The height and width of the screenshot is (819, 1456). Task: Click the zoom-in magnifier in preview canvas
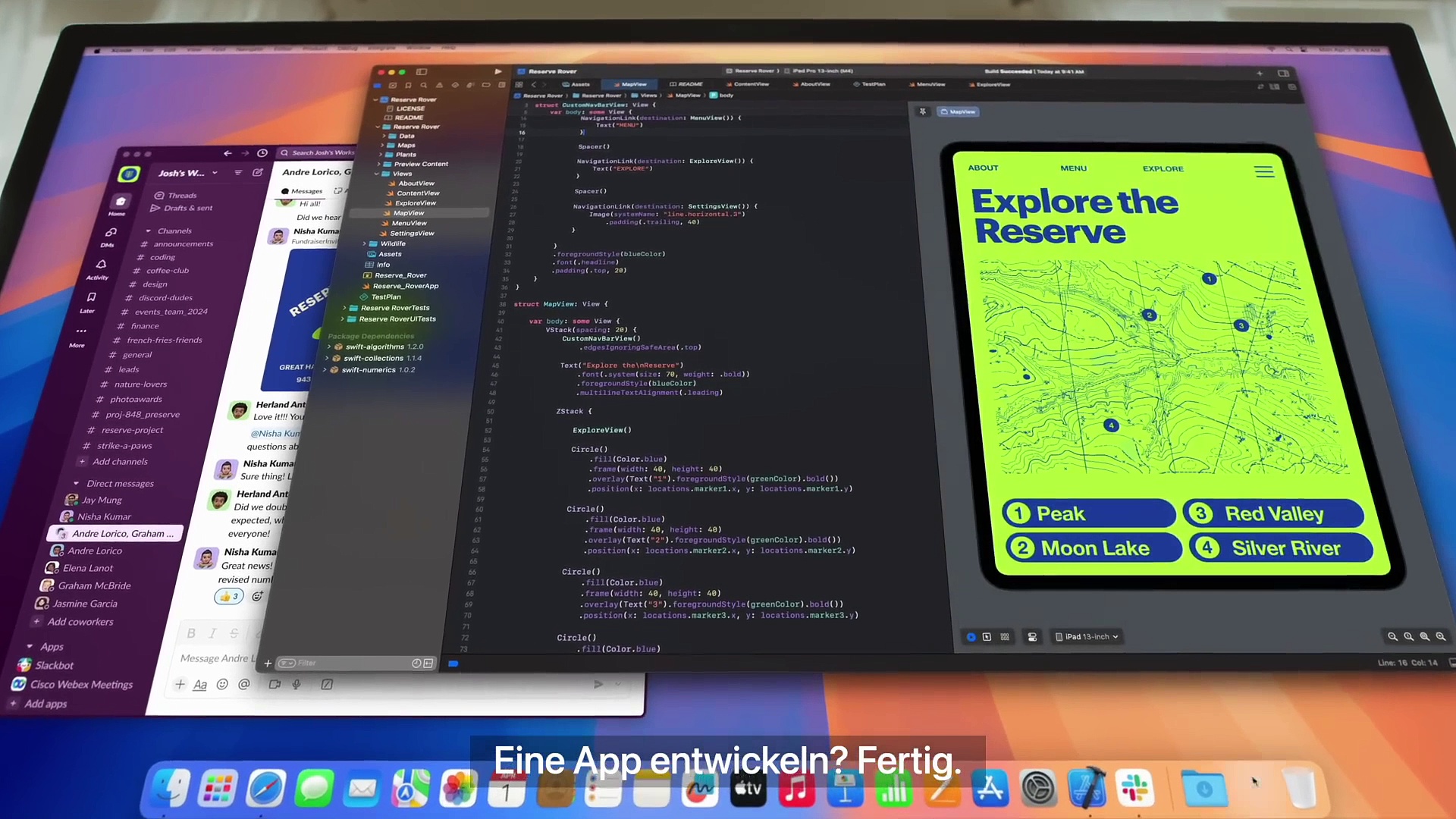(x=1440, y=637)
